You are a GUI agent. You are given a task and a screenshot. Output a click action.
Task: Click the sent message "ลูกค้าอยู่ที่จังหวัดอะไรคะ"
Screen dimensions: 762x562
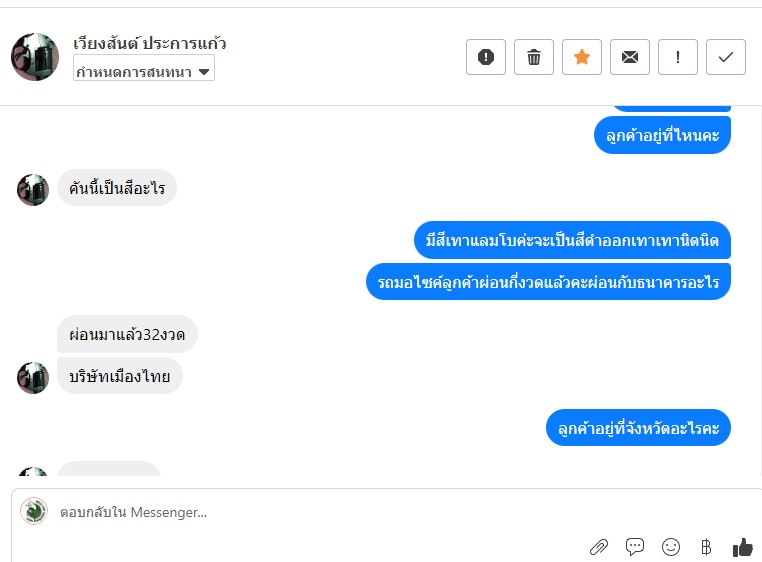point(639,428)
